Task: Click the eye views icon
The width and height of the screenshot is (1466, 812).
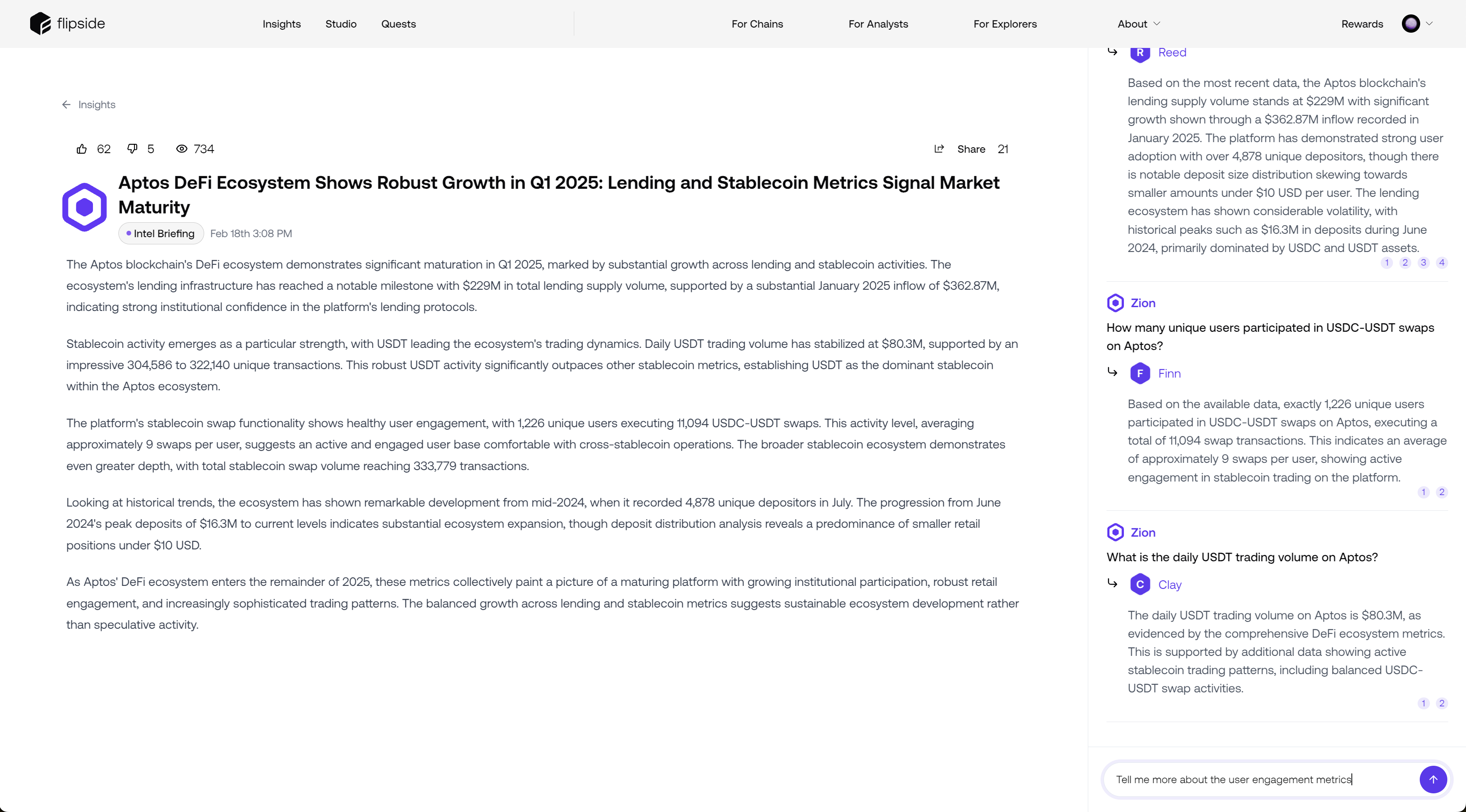Action: coord(182,149)
